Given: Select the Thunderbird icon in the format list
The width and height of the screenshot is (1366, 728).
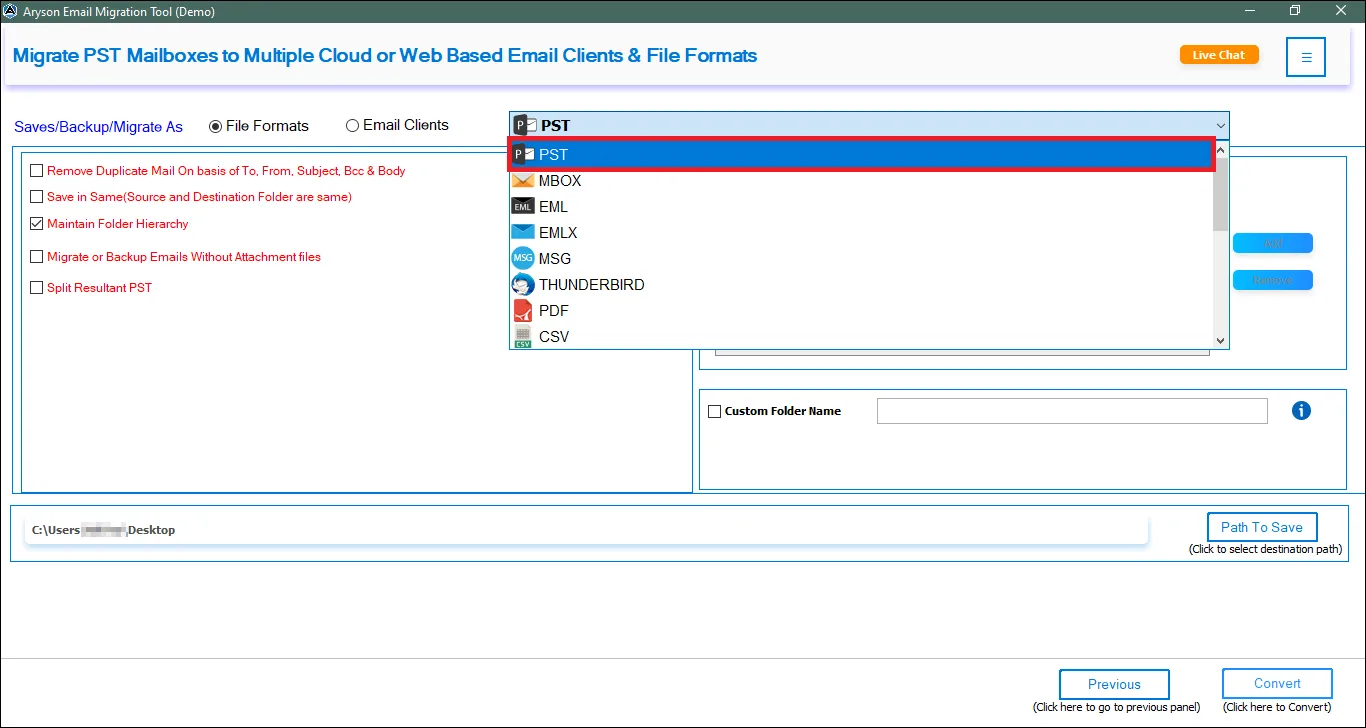Looking at the screenshot, I should 522,284.
